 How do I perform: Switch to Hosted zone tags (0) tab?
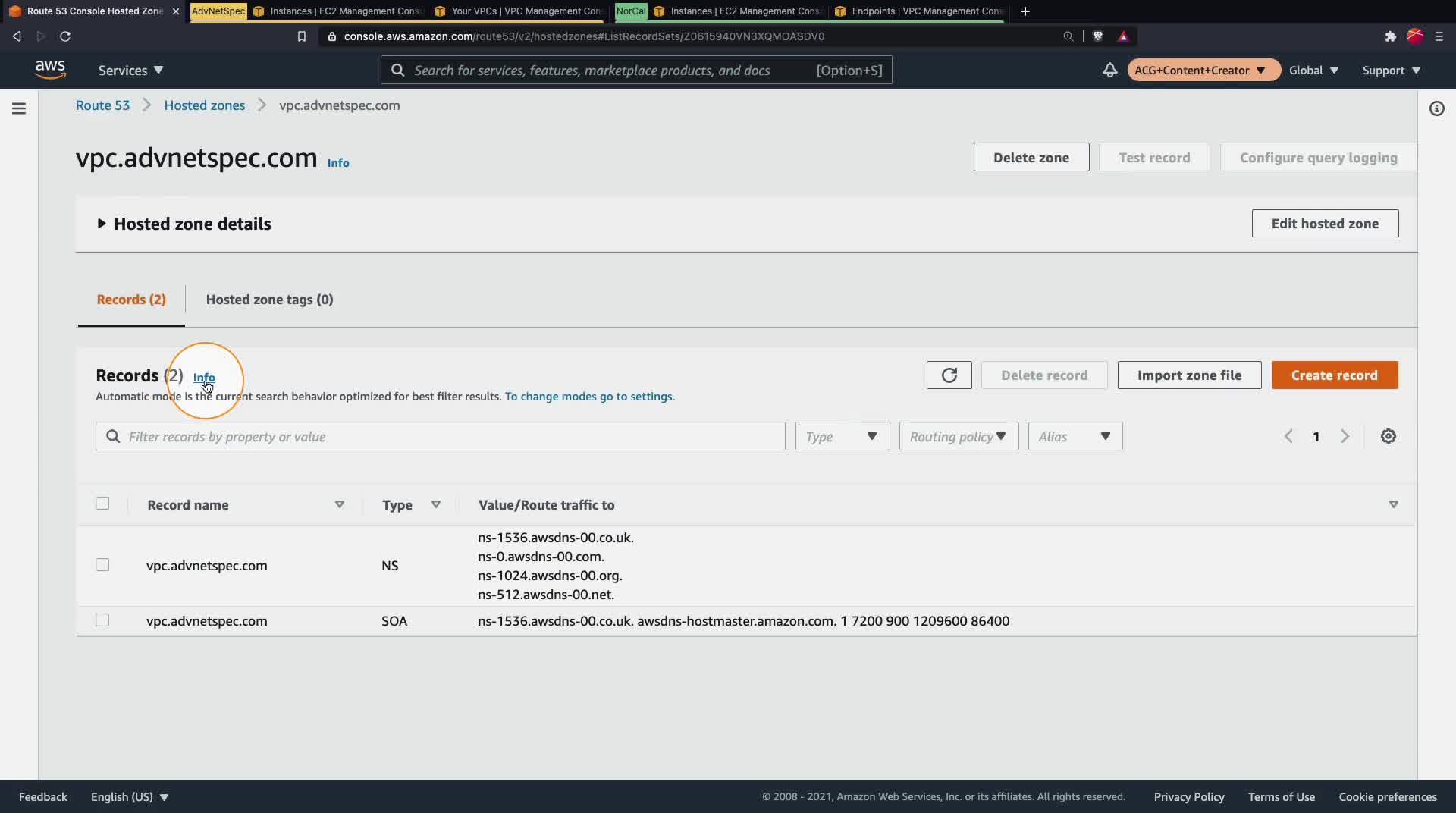269,300
